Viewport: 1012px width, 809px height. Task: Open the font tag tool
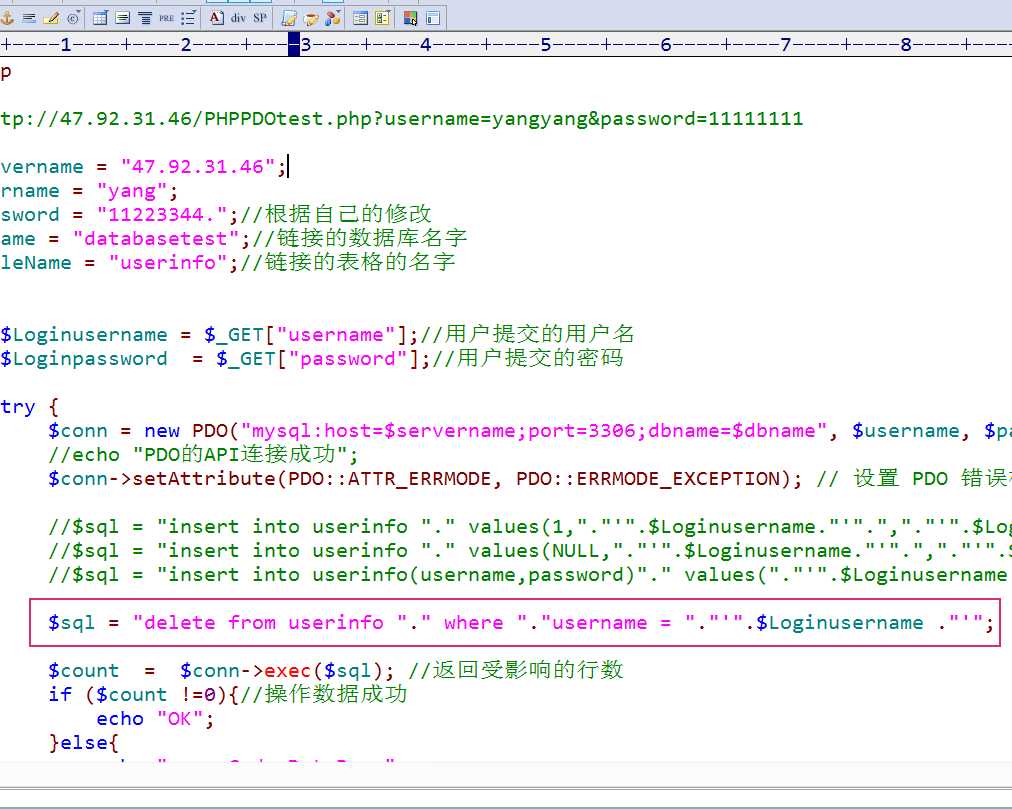pos(217,18)
